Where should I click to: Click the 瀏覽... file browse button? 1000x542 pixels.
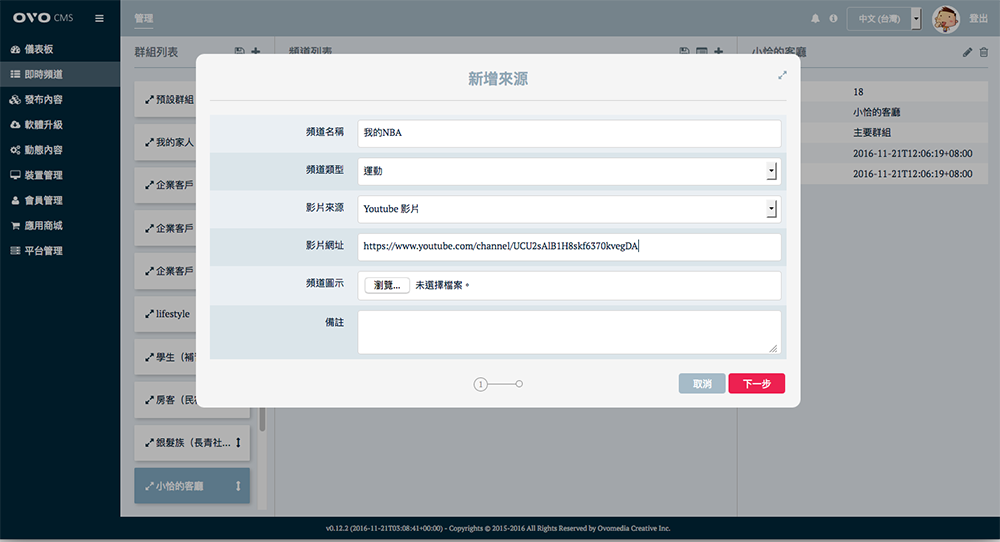tap(386, 285)
